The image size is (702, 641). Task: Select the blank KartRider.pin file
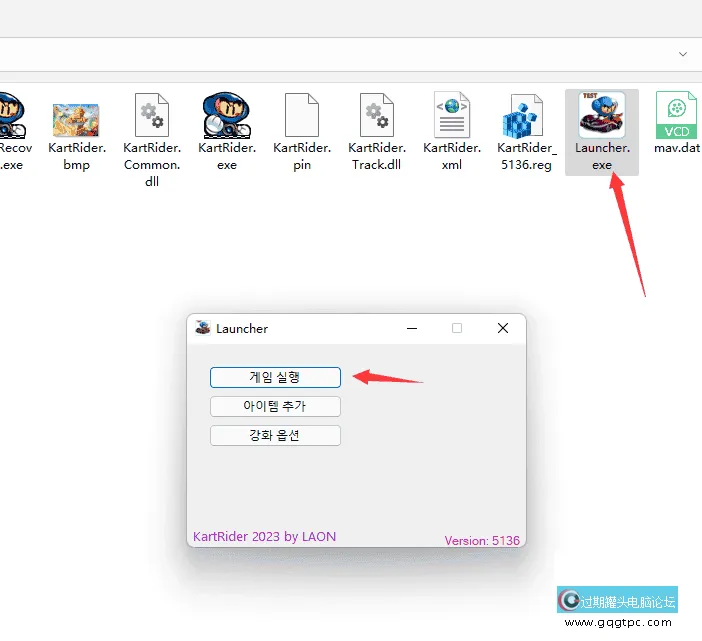(301, 116)
